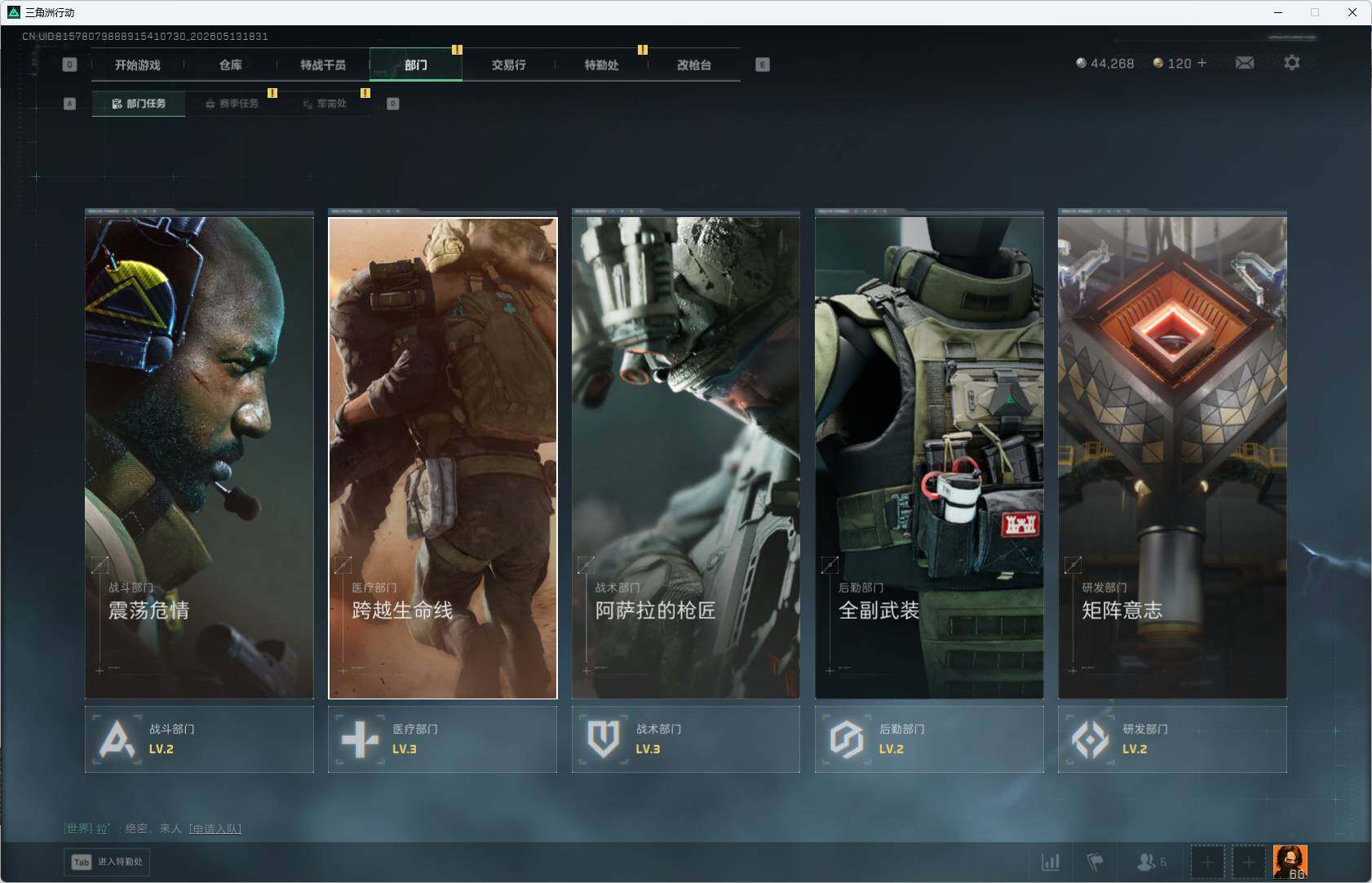This screenshot has width=1372, height=883.
Task: Click the 后勤部门 LV.2 level panel
Action: pyautogui.click(x=929, y=739)
